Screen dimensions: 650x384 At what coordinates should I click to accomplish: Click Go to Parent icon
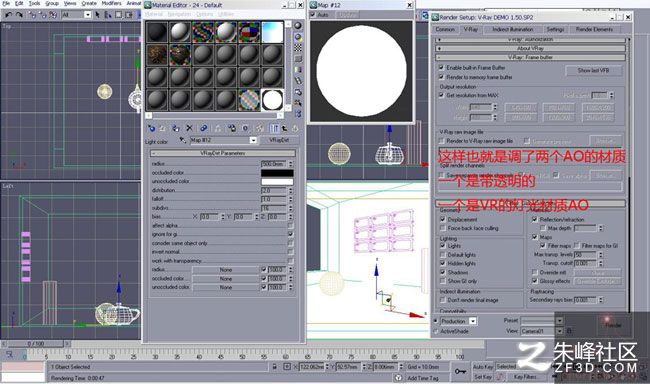285,128
